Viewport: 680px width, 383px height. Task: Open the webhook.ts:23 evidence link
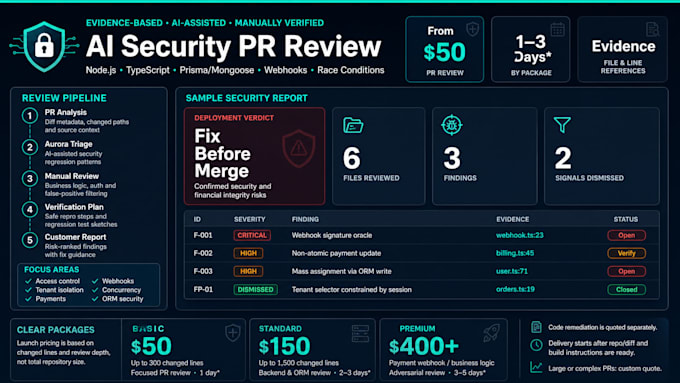click(x=520, y=235)
